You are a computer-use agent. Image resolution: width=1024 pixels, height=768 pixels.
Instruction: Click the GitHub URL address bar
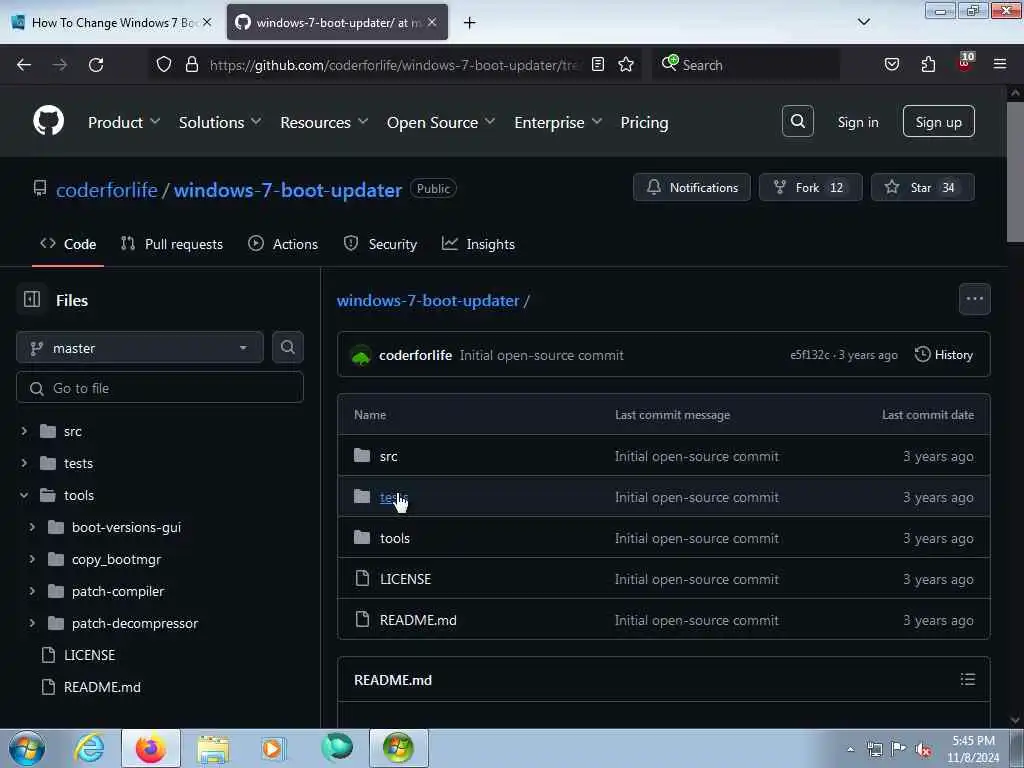394,65
